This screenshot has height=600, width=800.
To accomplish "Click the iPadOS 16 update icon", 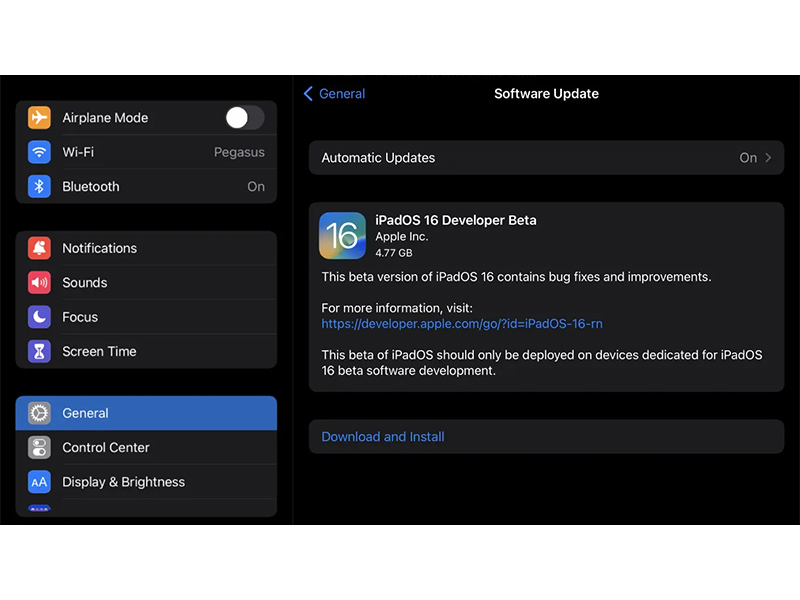I will [x=342, y=236].
